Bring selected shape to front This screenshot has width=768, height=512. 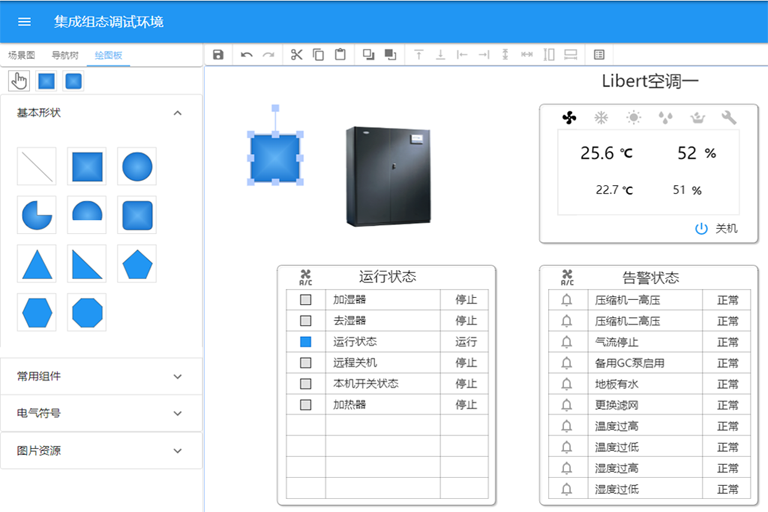(x=368, y=54)
